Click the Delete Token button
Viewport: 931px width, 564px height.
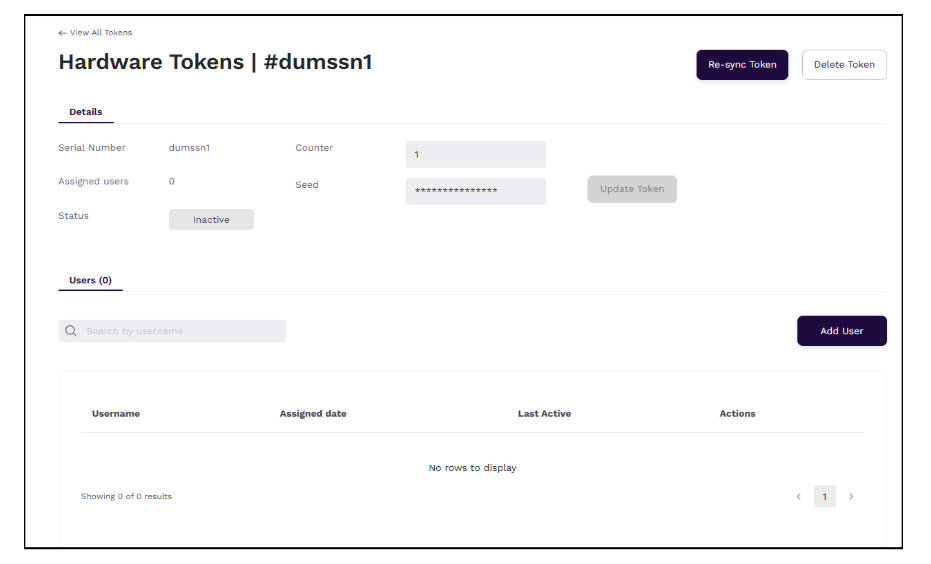click(843, 65)
